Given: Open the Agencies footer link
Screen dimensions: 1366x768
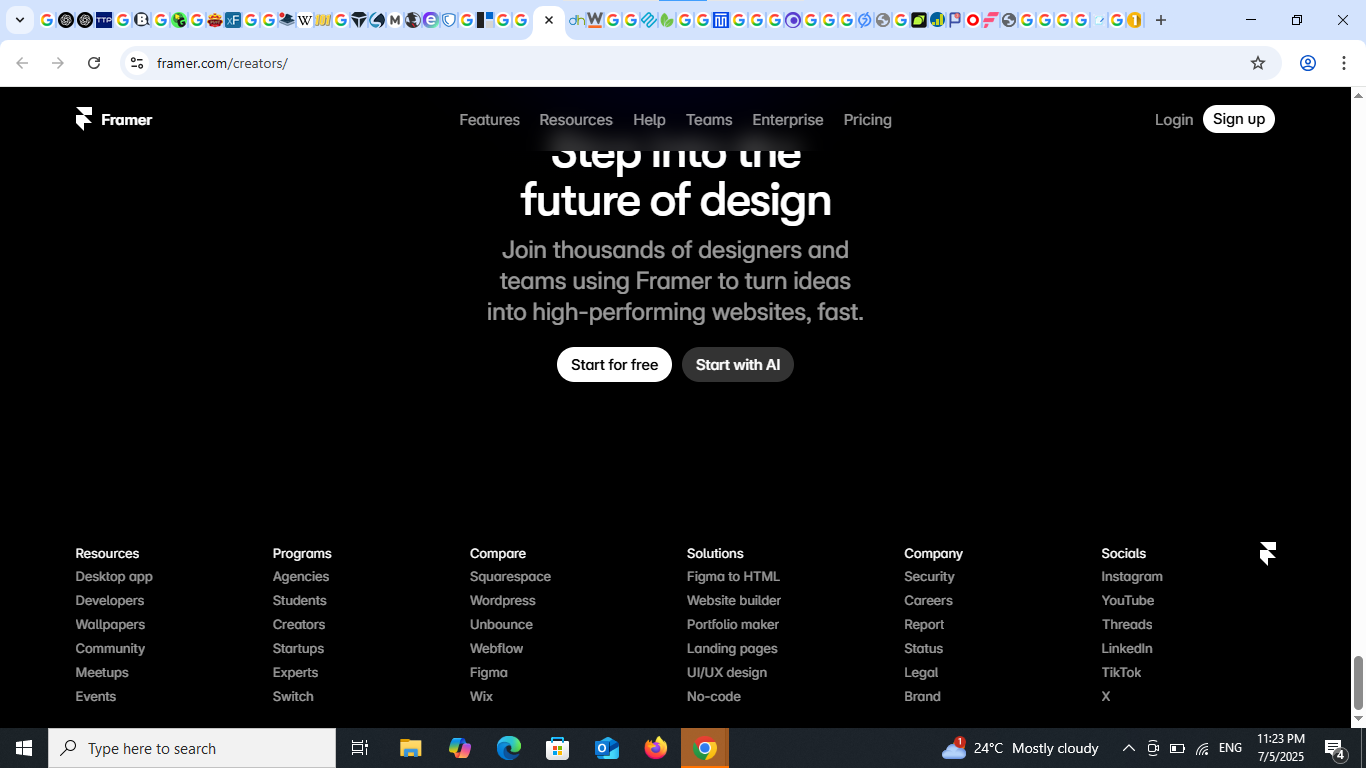Looking at the screenshot, I should point(301,577).
